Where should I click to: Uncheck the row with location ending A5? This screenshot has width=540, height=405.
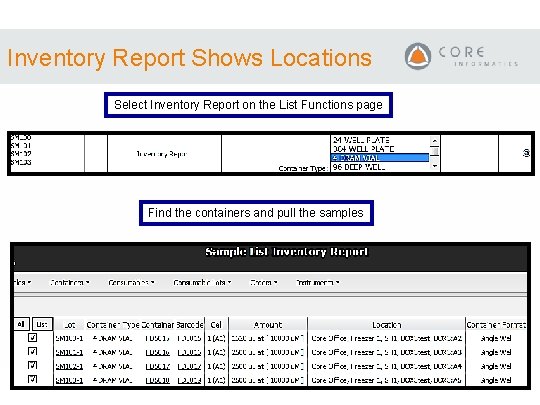coord(32,379)
